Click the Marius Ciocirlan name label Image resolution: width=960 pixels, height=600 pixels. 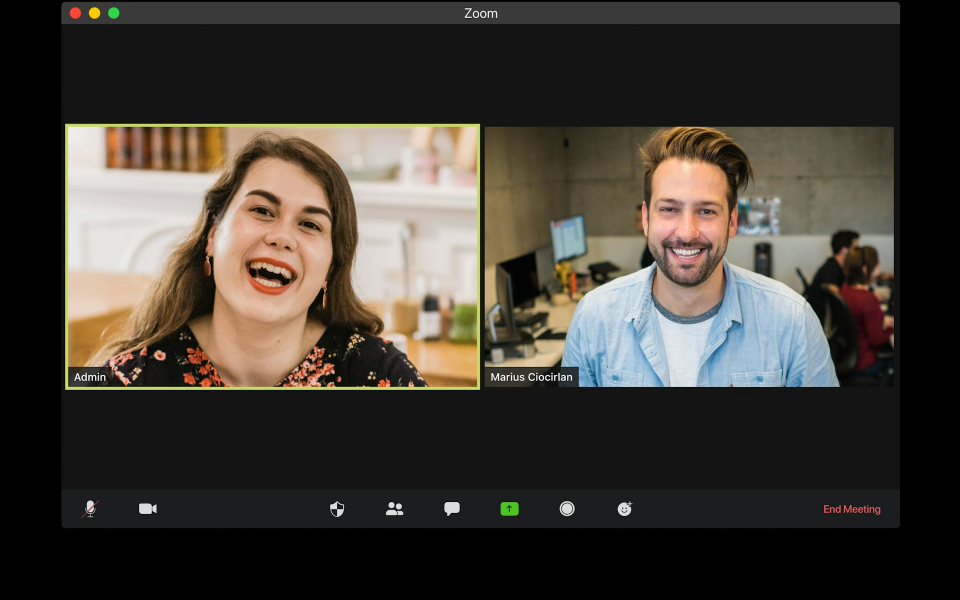(x=531, y=377)
